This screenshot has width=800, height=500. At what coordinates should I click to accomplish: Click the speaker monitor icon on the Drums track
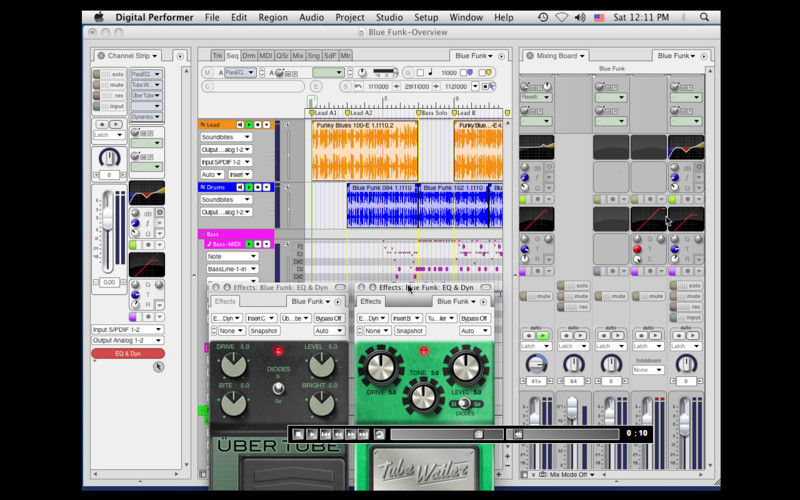240,187
